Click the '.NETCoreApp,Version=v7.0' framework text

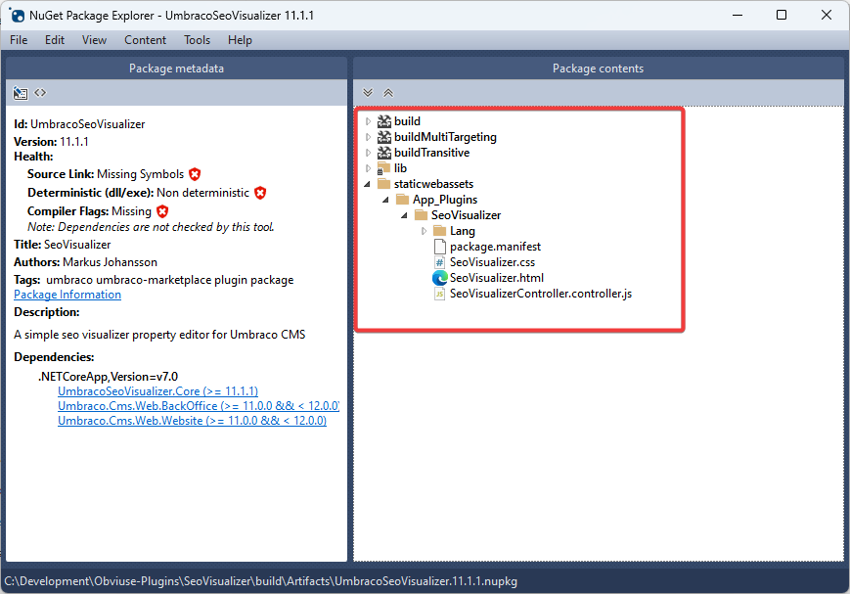[x=108, y=377]
